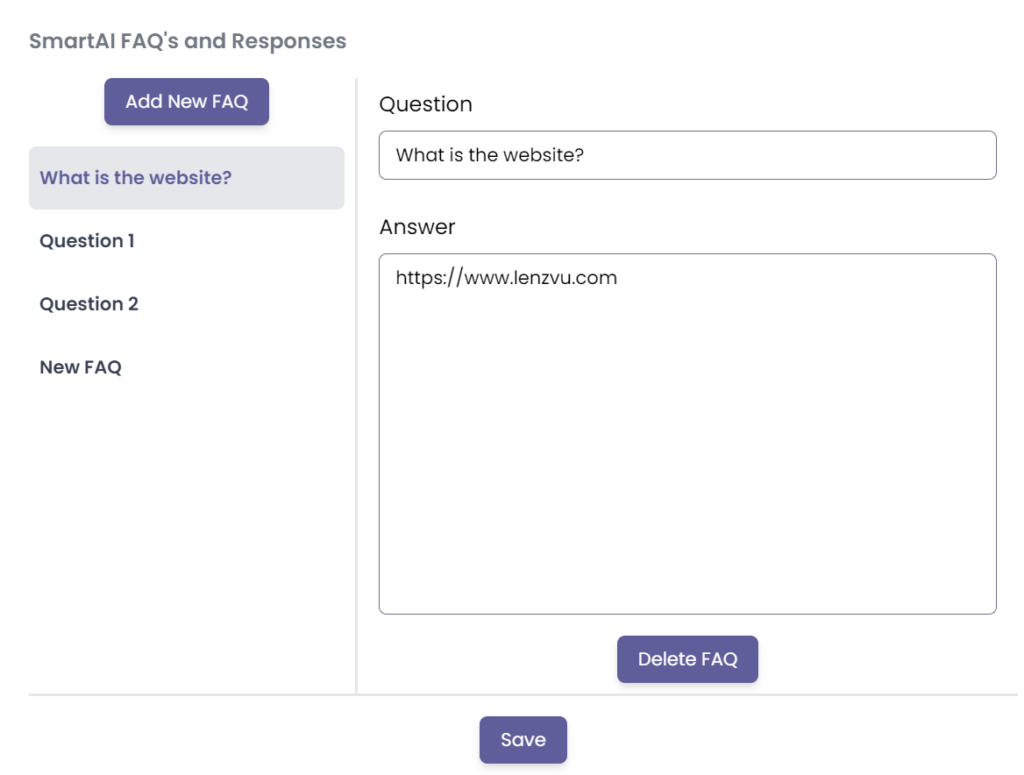Click the horizontal divider above the Save button
Image resolution: width=1024 pixels, height=775 pixels.
pos(522,694)
